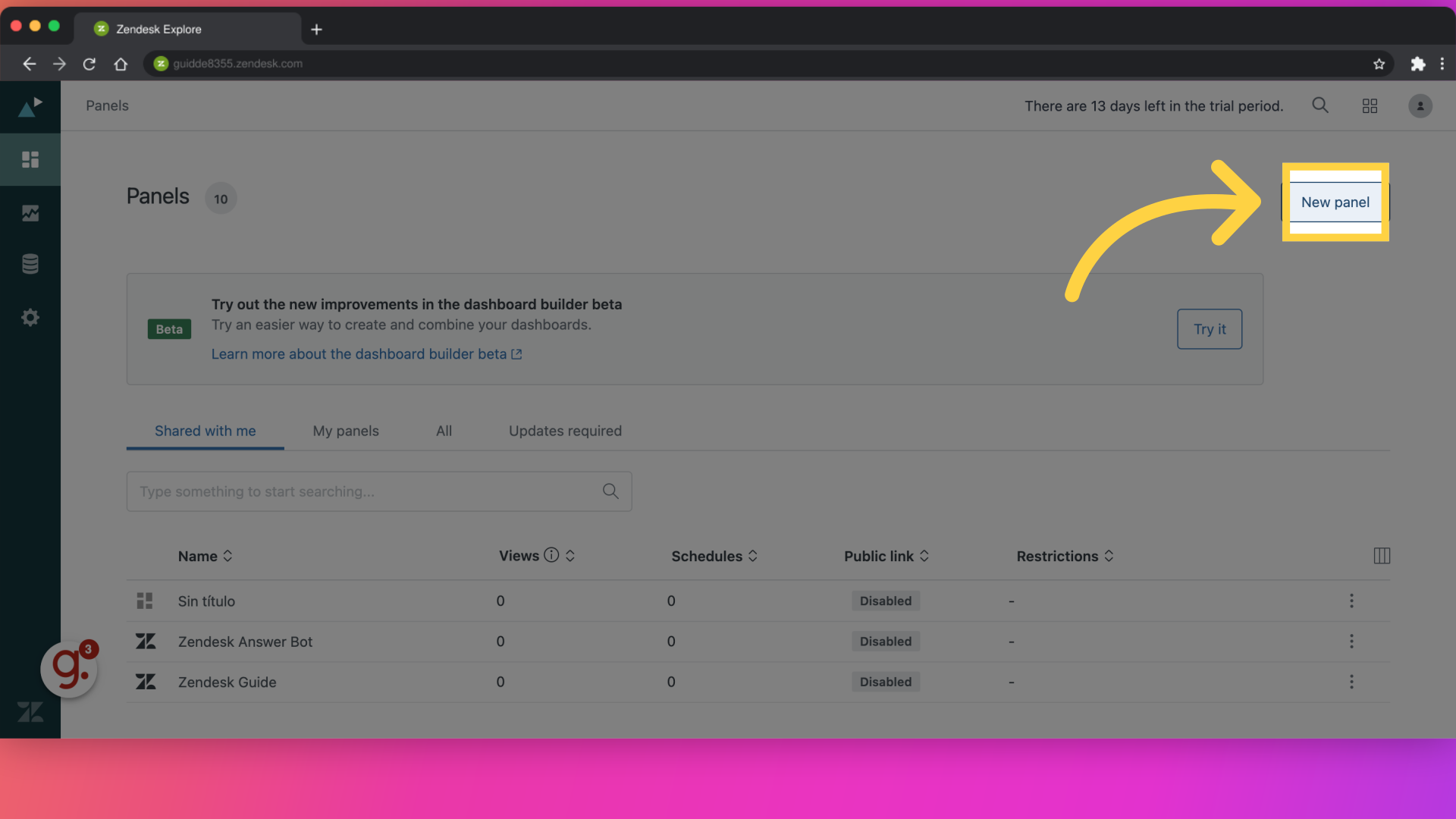Image resolution: width=1456 pixels, height=819 pixels.
Task: Open the Zendesk Explore home logo
Action: pyautogui.click(x=30, y=107)
